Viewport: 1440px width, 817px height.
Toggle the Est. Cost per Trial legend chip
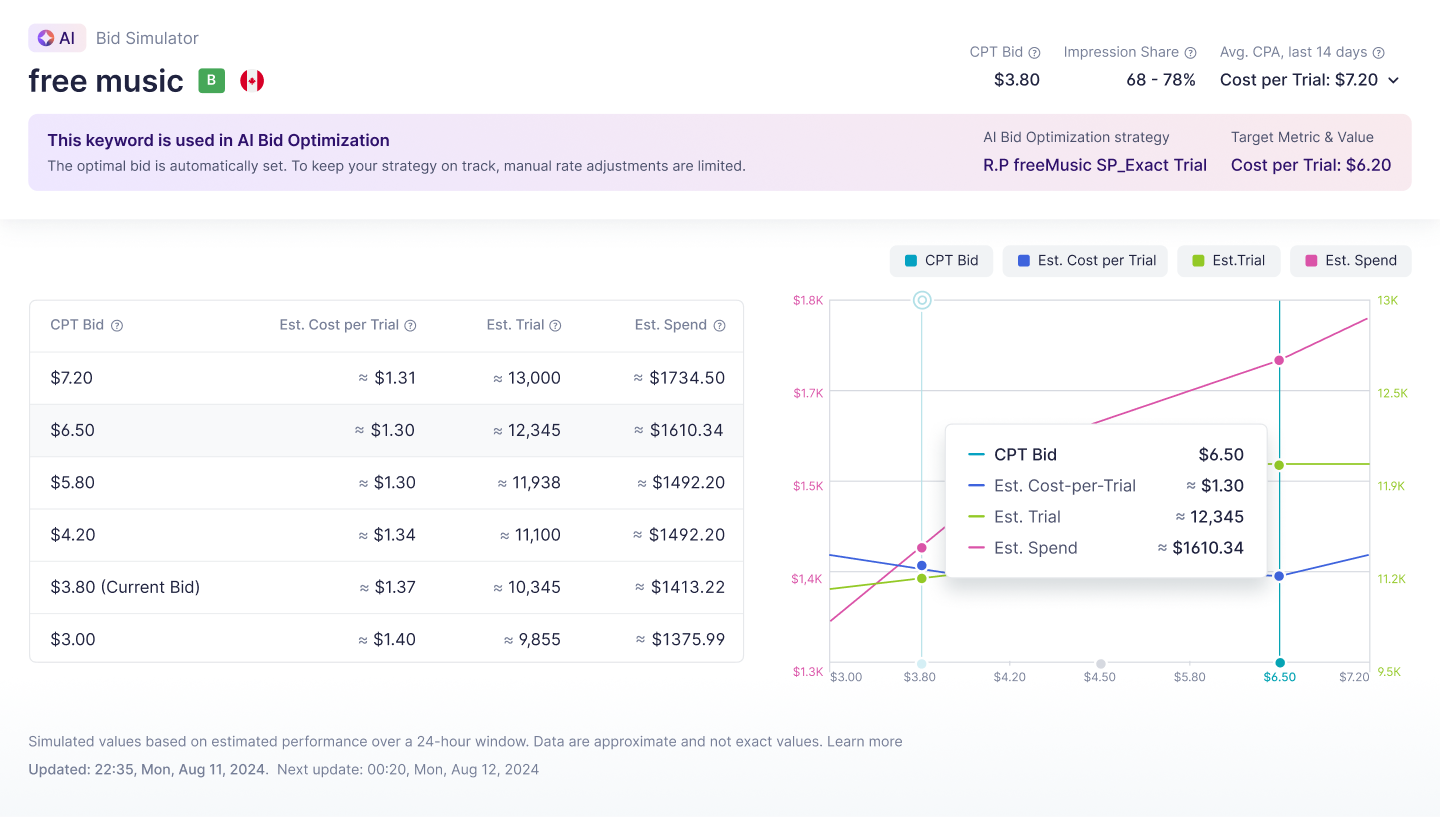click(1085, 260)
